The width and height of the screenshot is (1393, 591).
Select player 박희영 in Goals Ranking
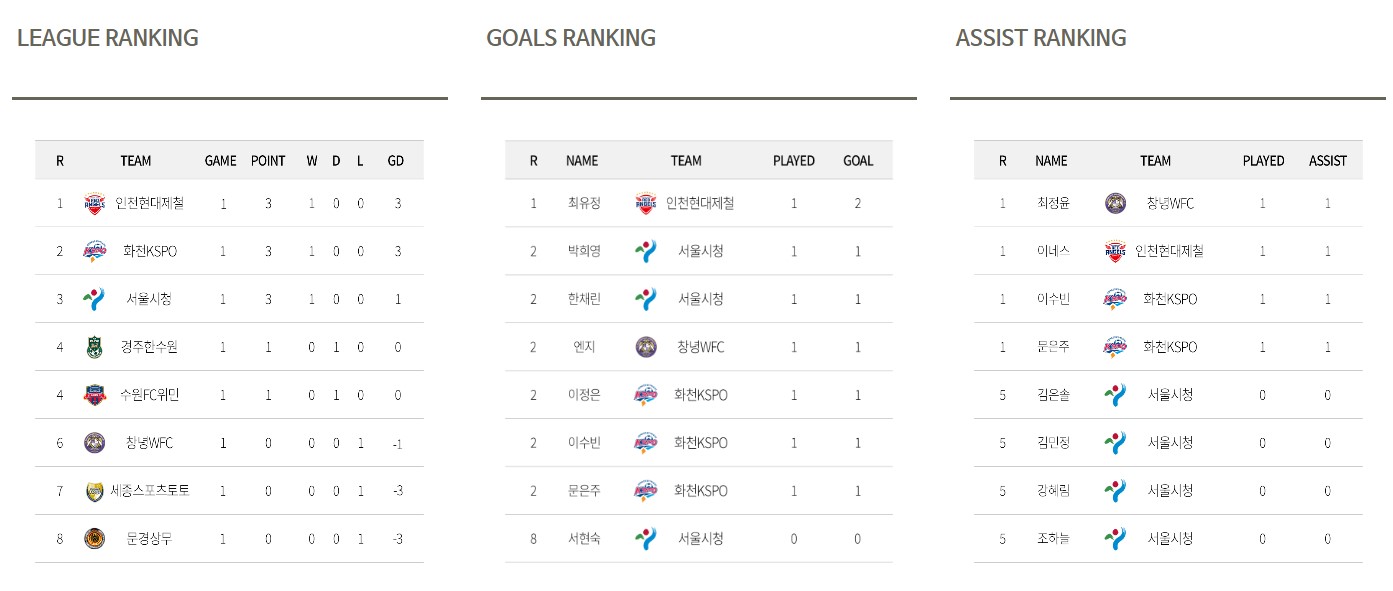583,251
